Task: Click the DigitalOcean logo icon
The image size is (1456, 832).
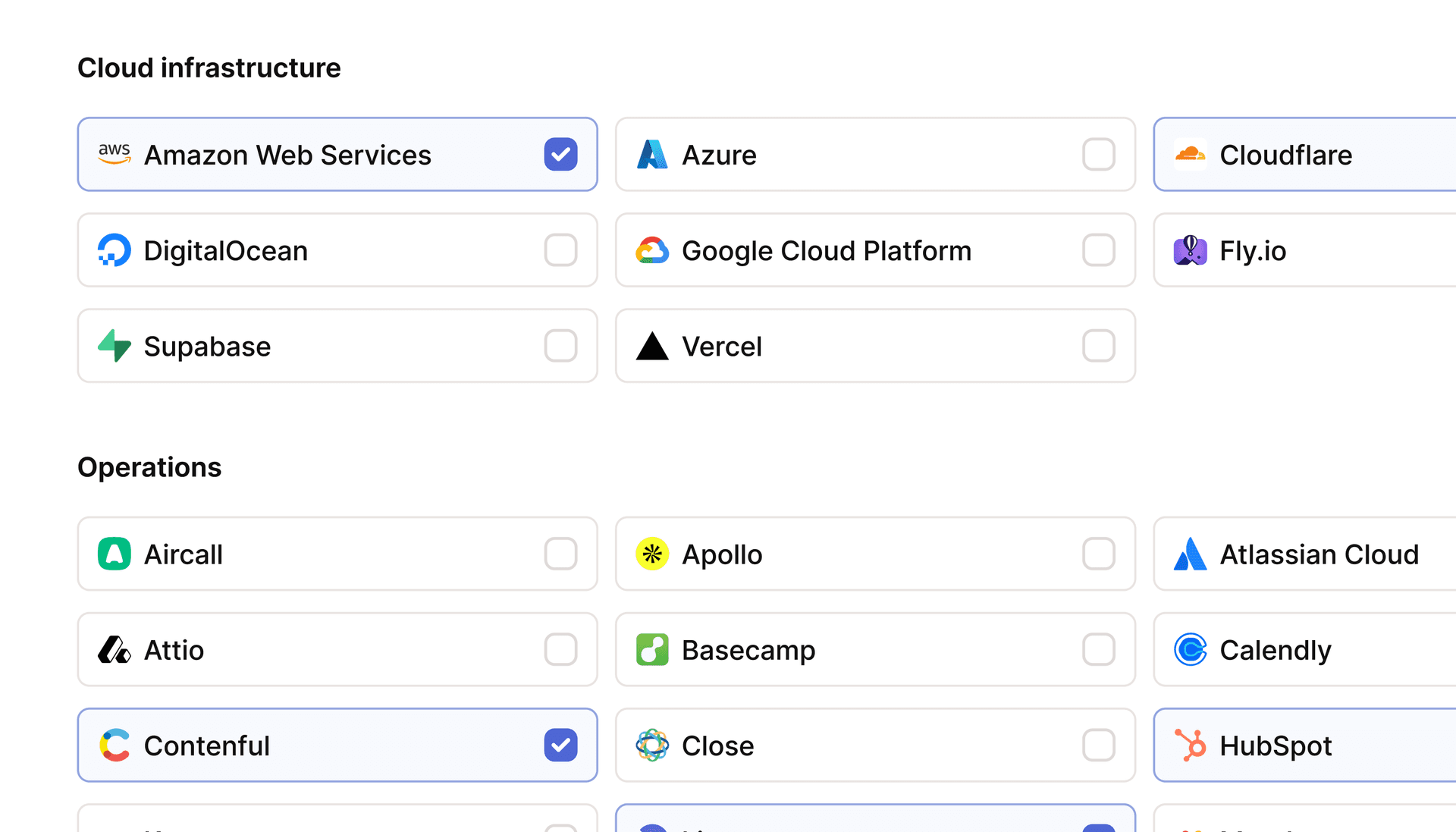Action: (x=115, y=250)
